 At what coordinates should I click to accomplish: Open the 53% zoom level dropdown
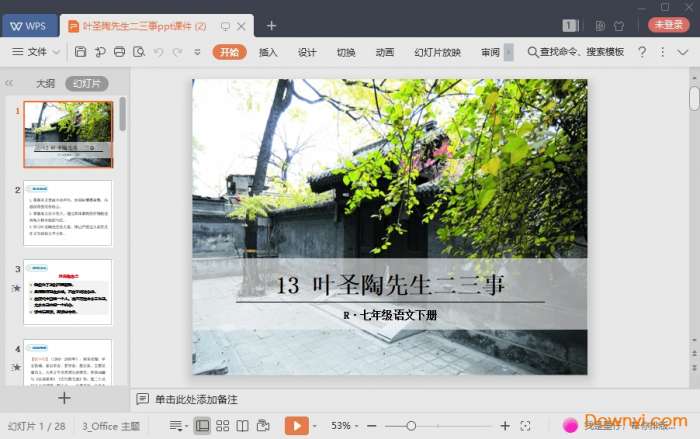[x=345, y=426]
